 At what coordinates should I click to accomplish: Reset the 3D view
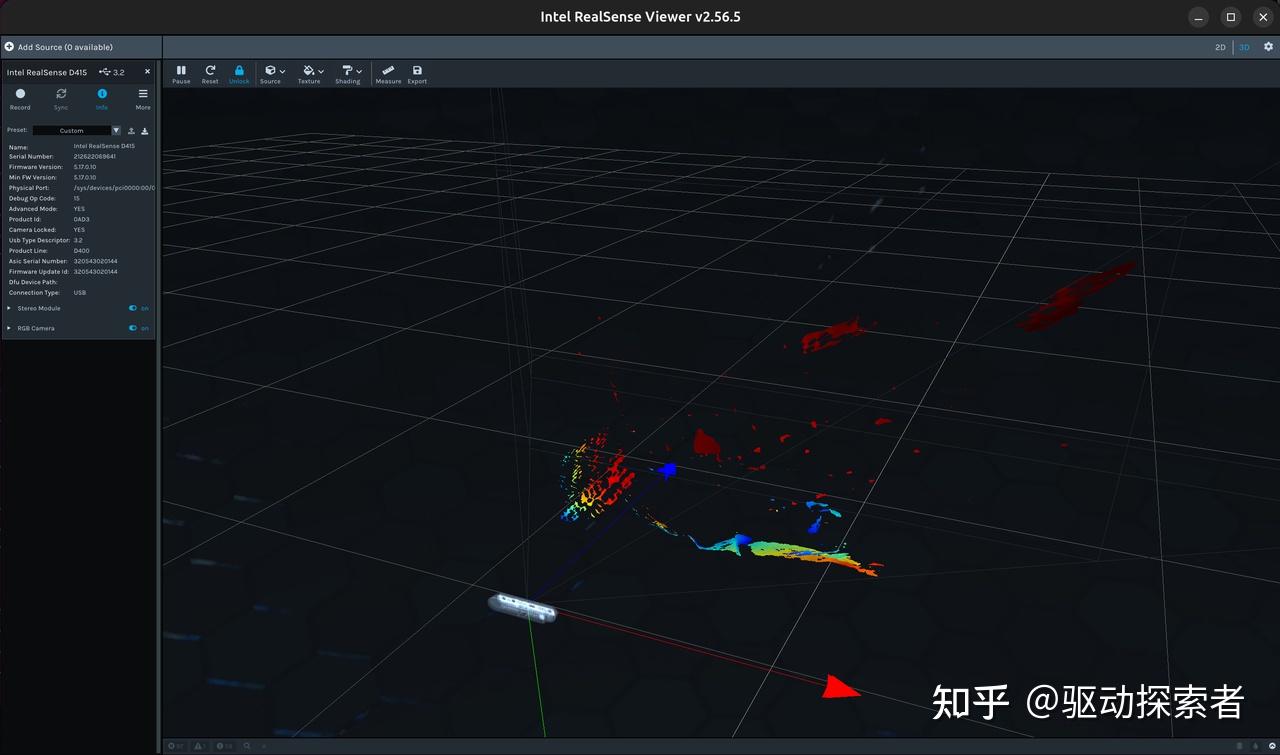tap(210, 74)
